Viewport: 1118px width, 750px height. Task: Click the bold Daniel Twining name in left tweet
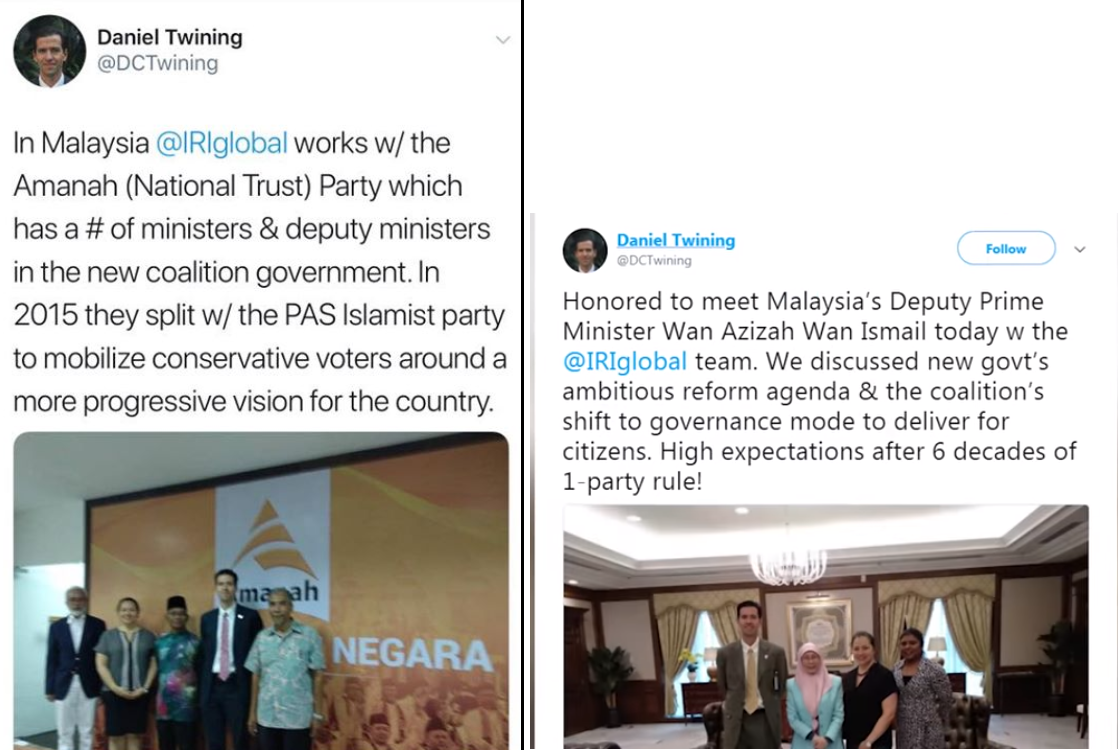pos(170,37)
